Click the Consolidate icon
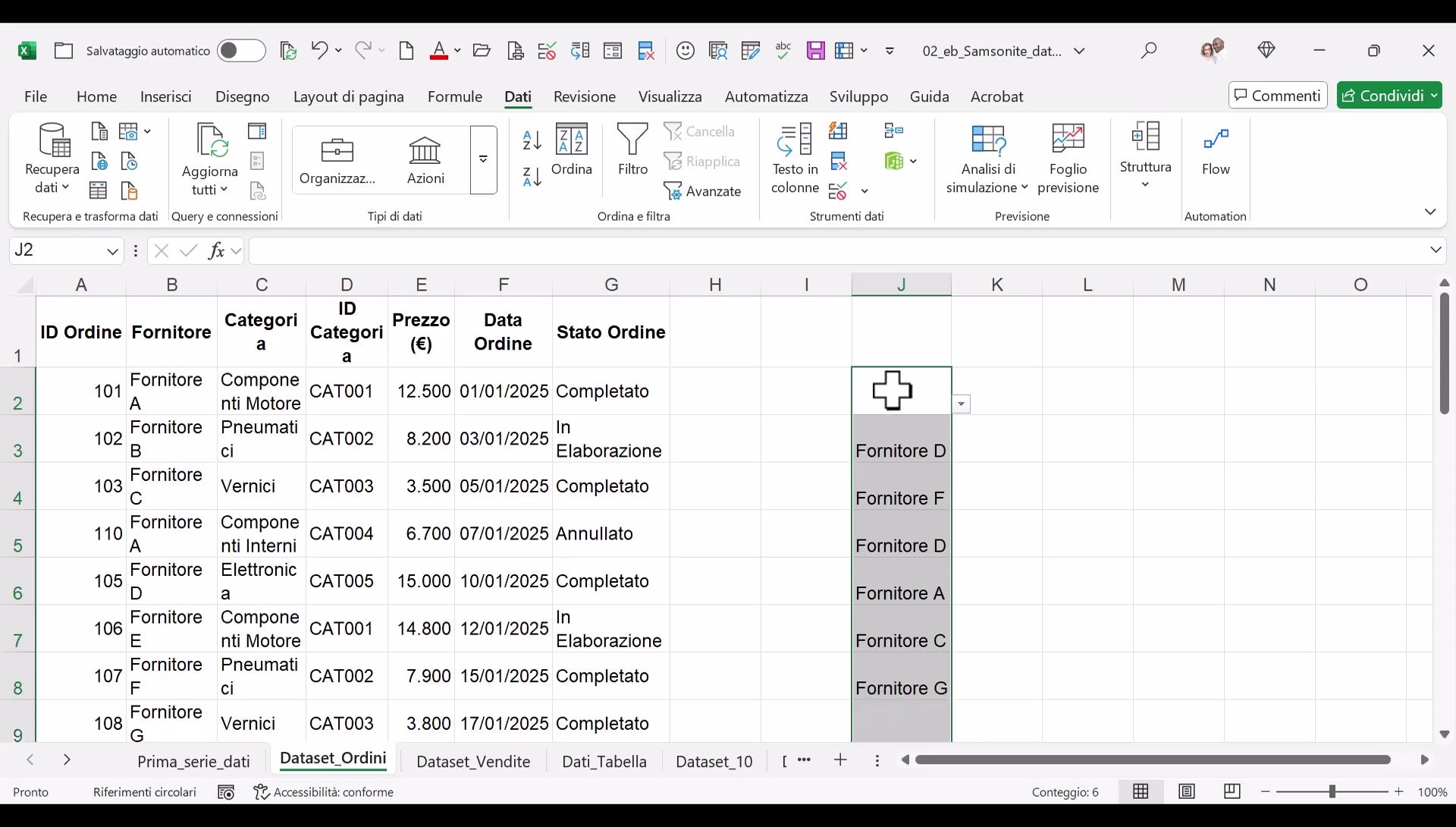This screenshot has height=827, width=1456. (894, 130)
